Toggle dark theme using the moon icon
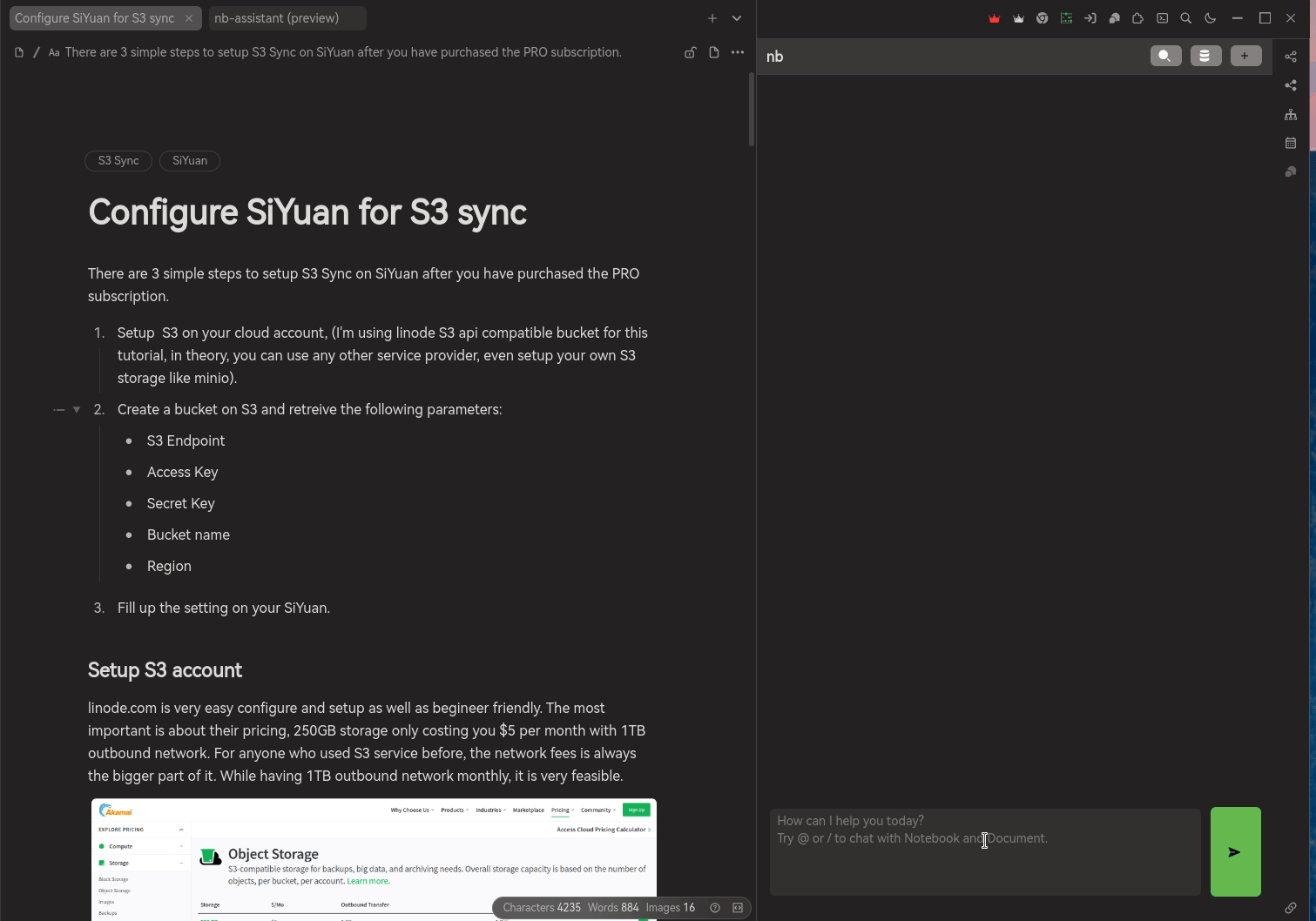 click(1210, 17)
